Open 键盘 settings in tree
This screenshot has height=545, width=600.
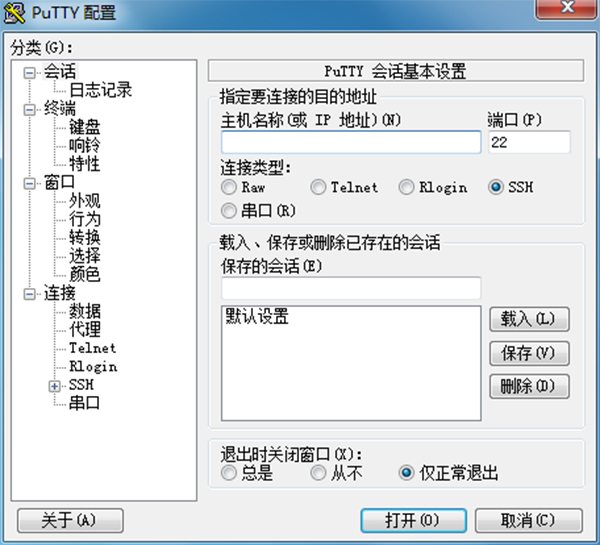(85, 127)
